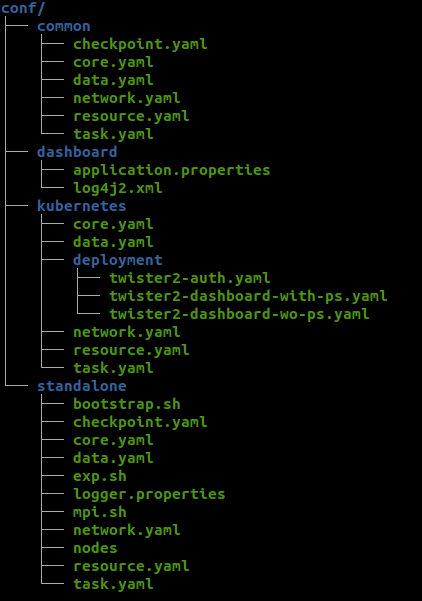Click the exp.sh script
Viewport: 422px width, 601px height.
[x=100, y=476]
